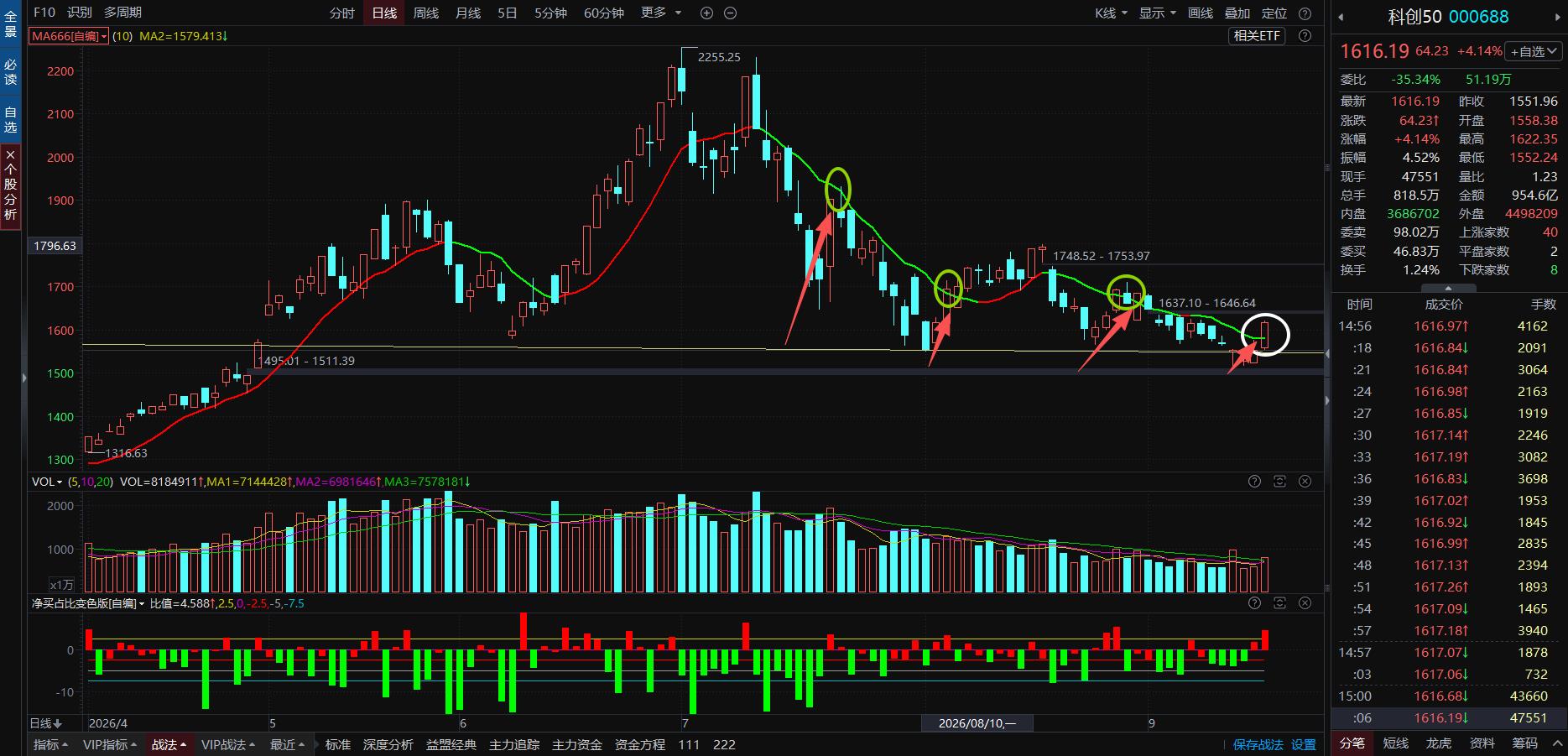Click the 识别 button
Viewport: 1568px width, 756px height.
coord(80,13)
